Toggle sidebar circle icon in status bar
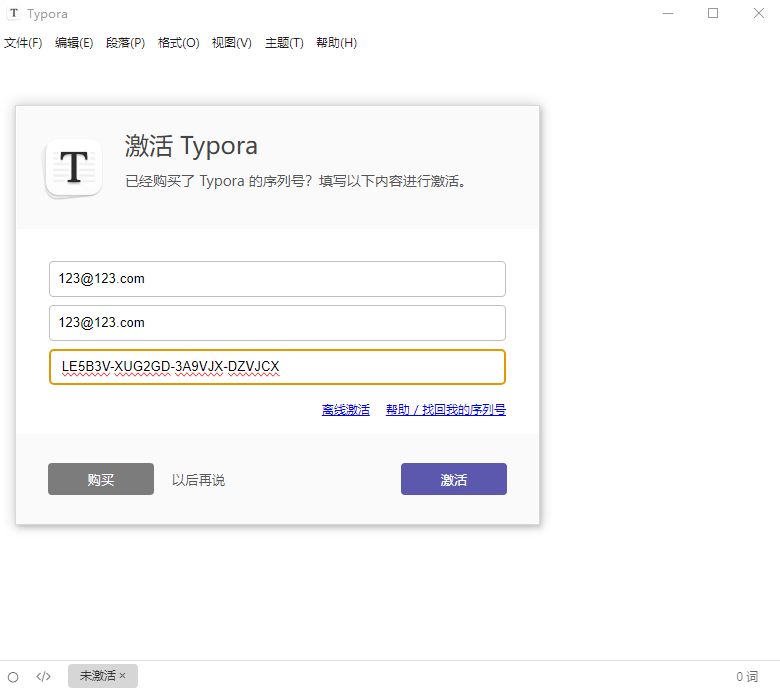The height and width of the screenshot is (689, 780). tap(13, 677)
